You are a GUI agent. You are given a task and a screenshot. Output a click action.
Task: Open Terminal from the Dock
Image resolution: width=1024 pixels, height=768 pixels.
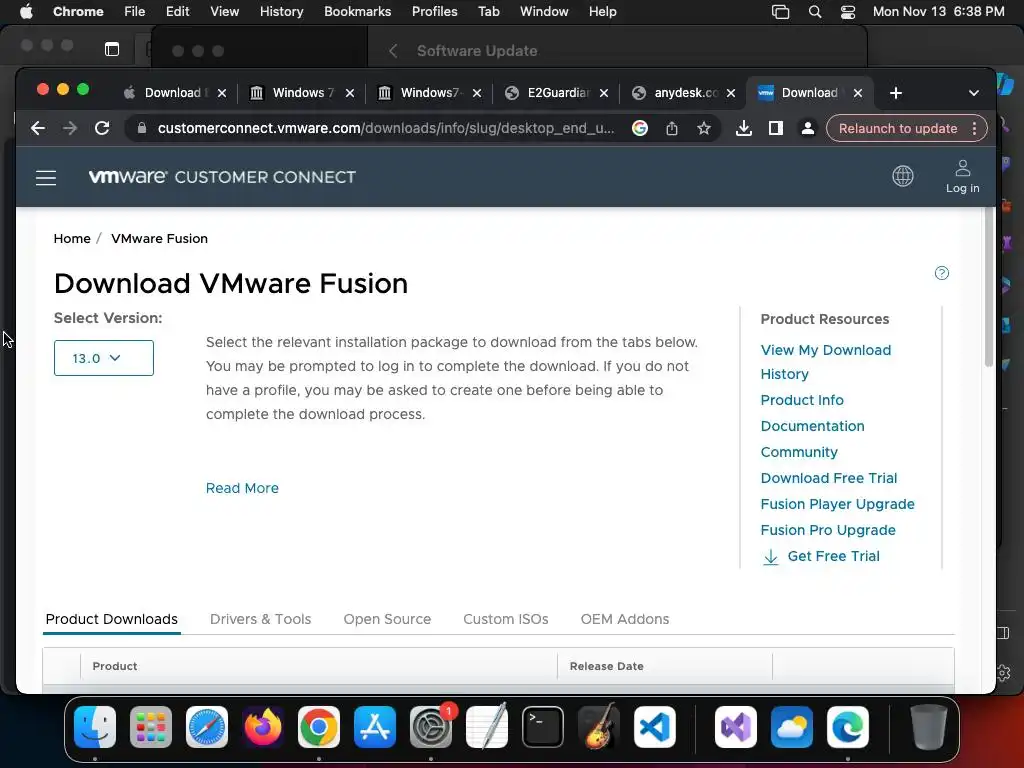pos(543,727)
